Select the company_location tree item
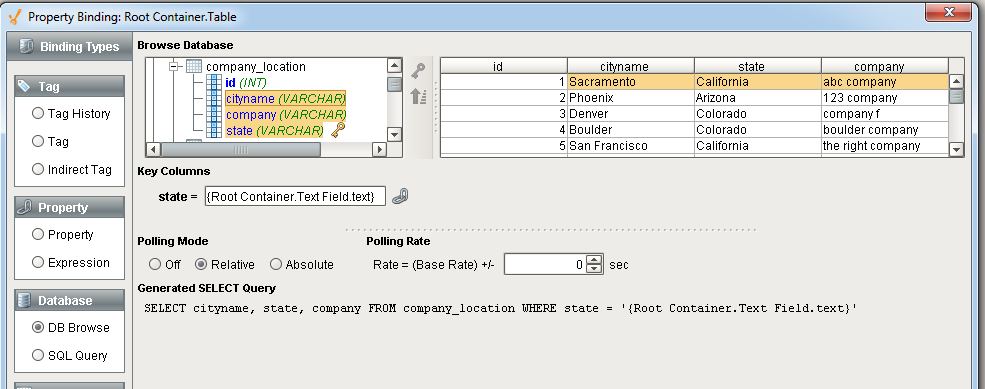The image size is (985, 389). tap(256, 67)
